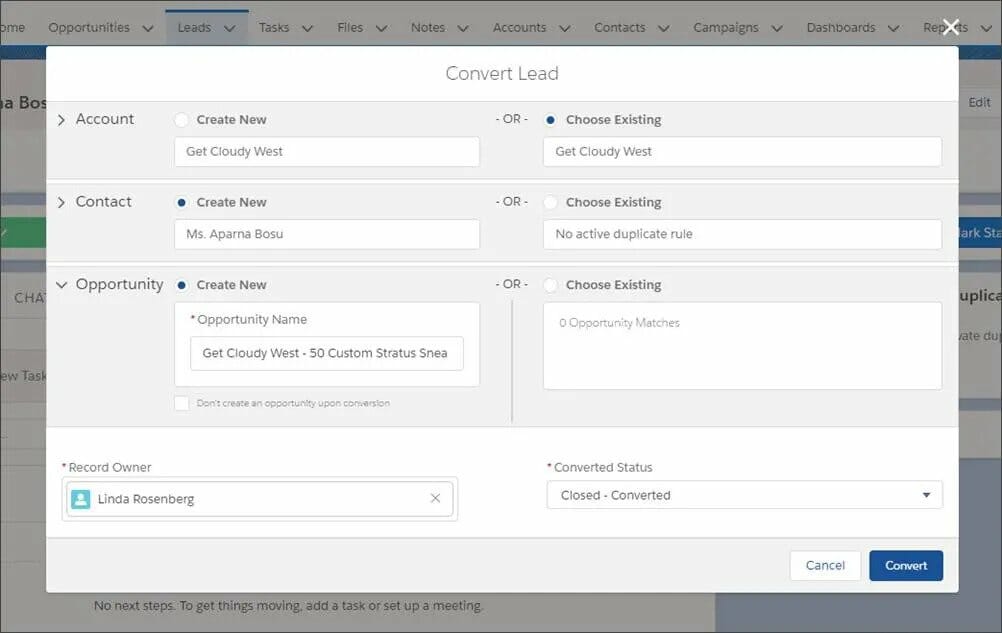1002x633 pixels.
Task: Click the existing account Get Cloudy West field
Action: [742, 151]
